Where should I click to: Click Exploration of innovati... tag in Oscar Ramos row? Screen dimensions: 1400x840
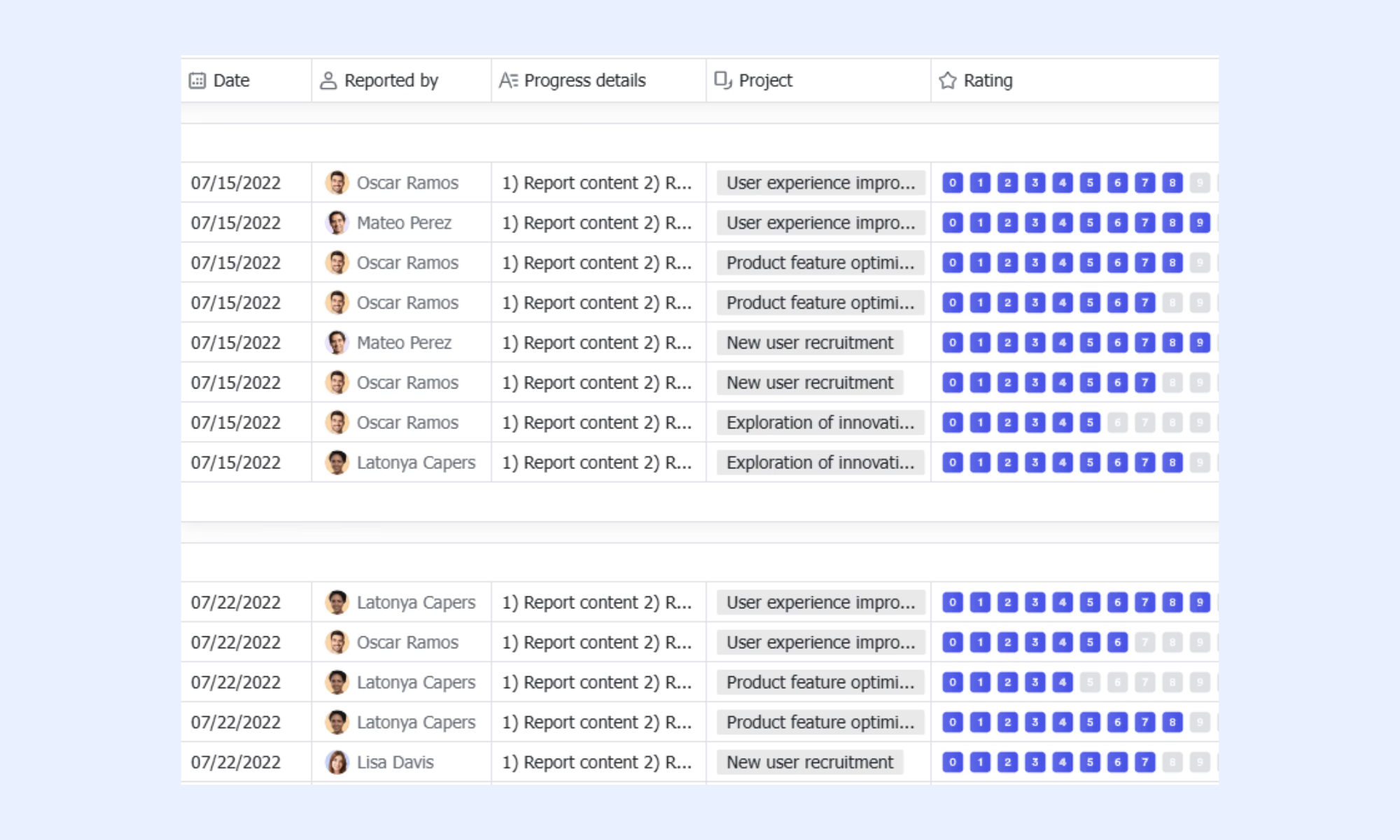(x=820, y=422)
